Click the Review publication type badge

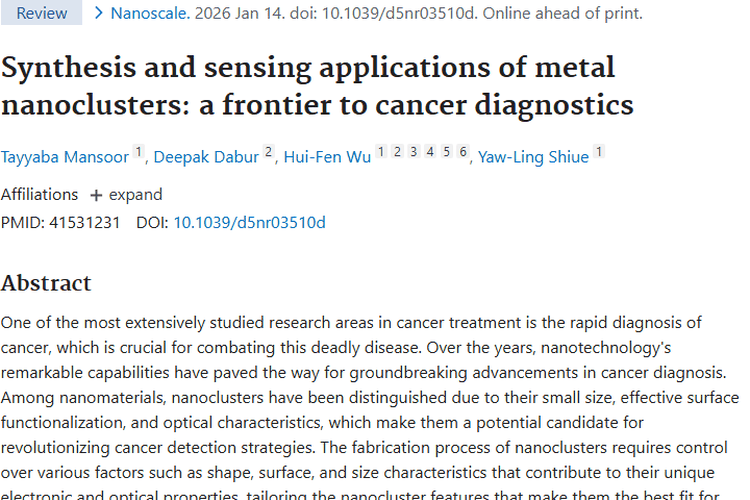pos(42,13)
